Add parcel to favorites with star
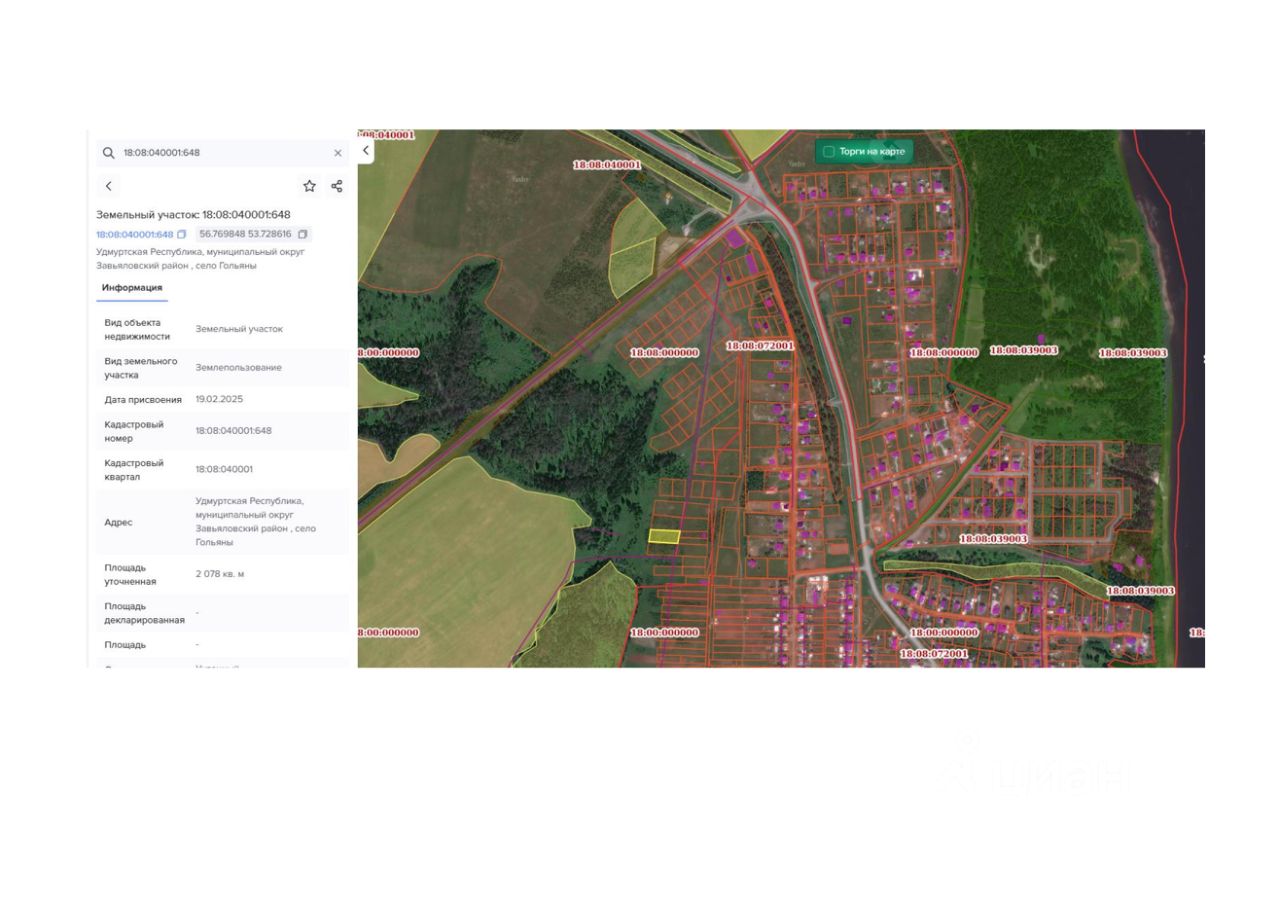The height and width of the screenshot is (906, 1280). click(310, 186)
